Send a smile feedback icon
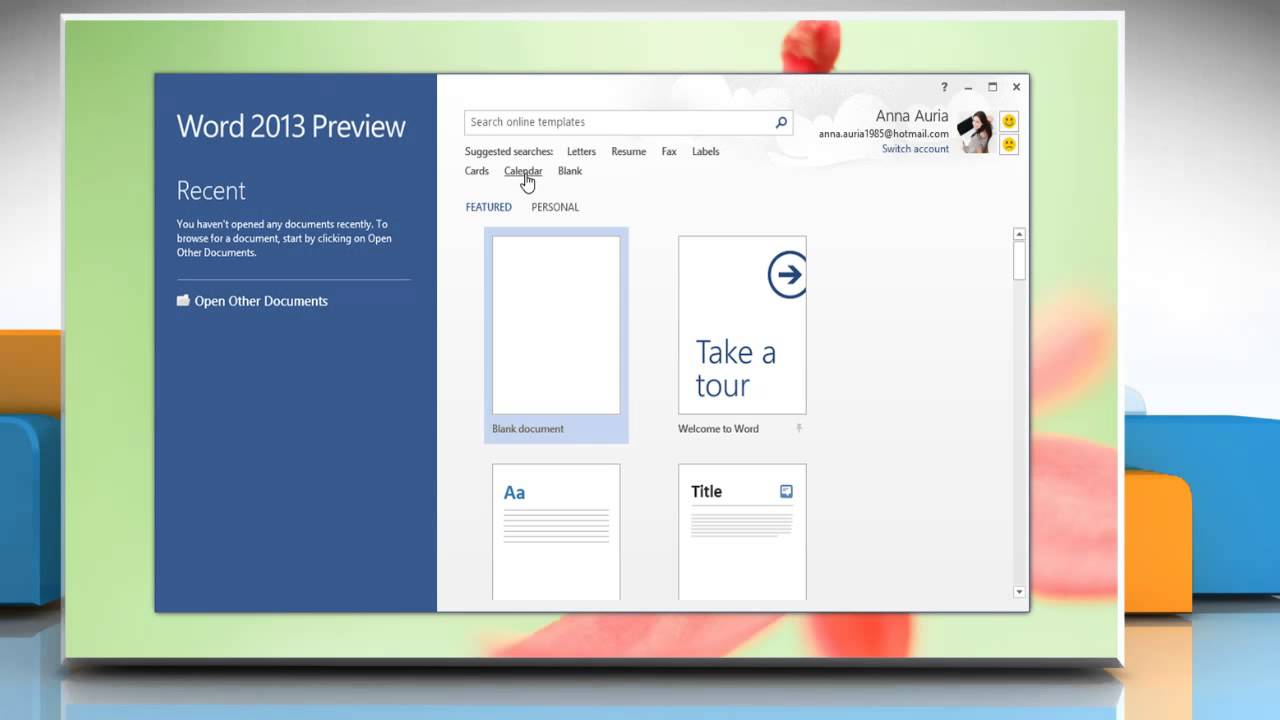The width and height of the screenshot is (1280, 720). [x=1009, y=121]
